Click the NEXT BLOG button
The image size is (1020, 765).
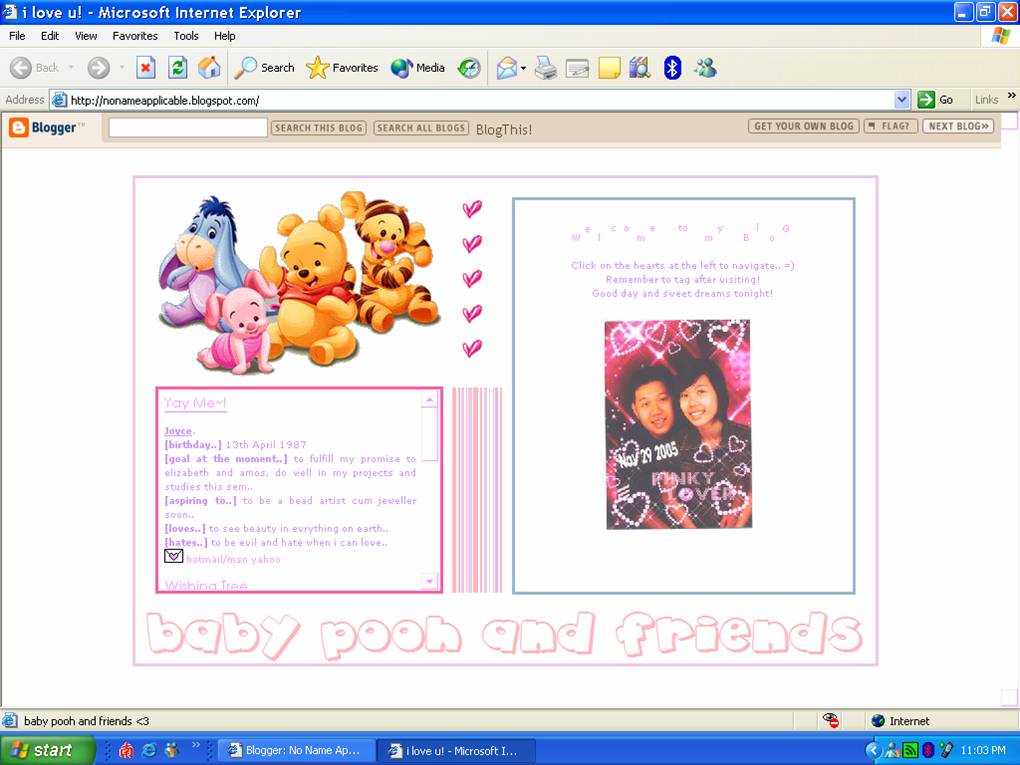(x=958, y=126)
